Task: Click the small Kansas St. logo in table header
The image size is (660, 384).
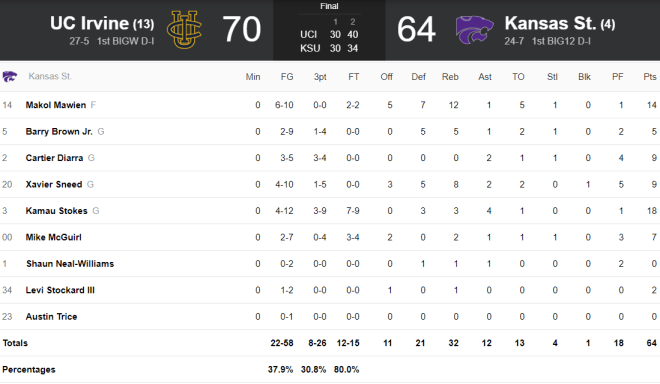Action: pyautogui.click(x=10, y=77)
